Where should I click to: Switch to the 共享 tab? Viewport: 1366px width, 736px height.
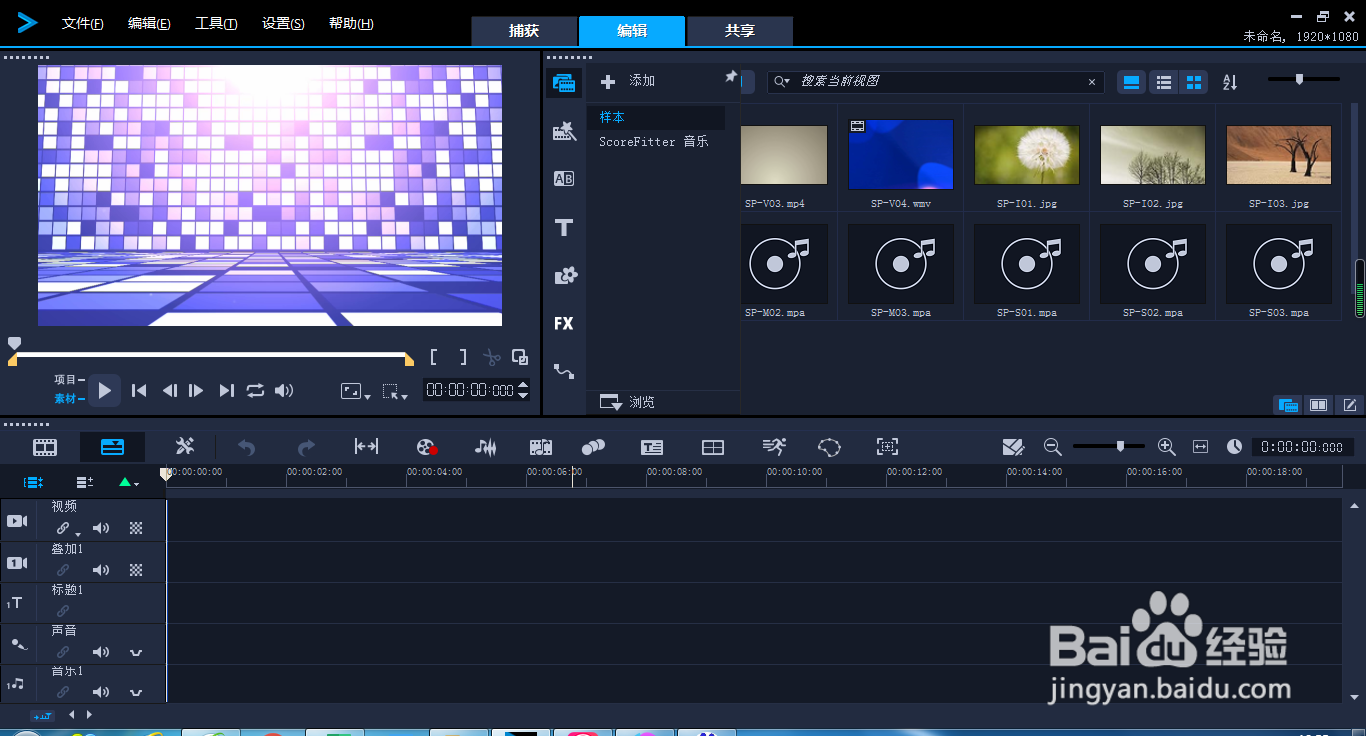740,31
